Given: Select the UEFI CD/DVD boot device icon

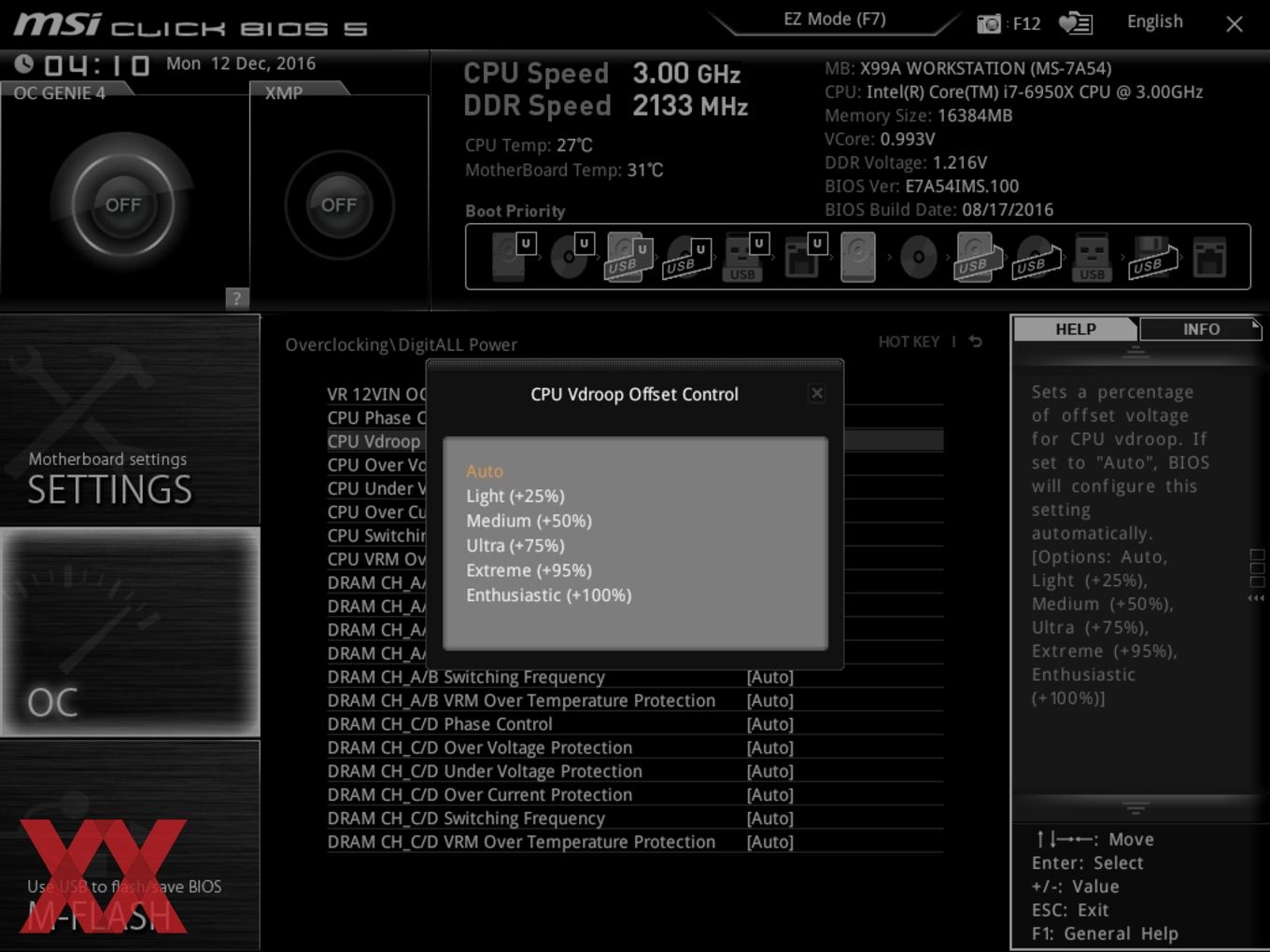Looking at the screenshot, I should point(571,257).
